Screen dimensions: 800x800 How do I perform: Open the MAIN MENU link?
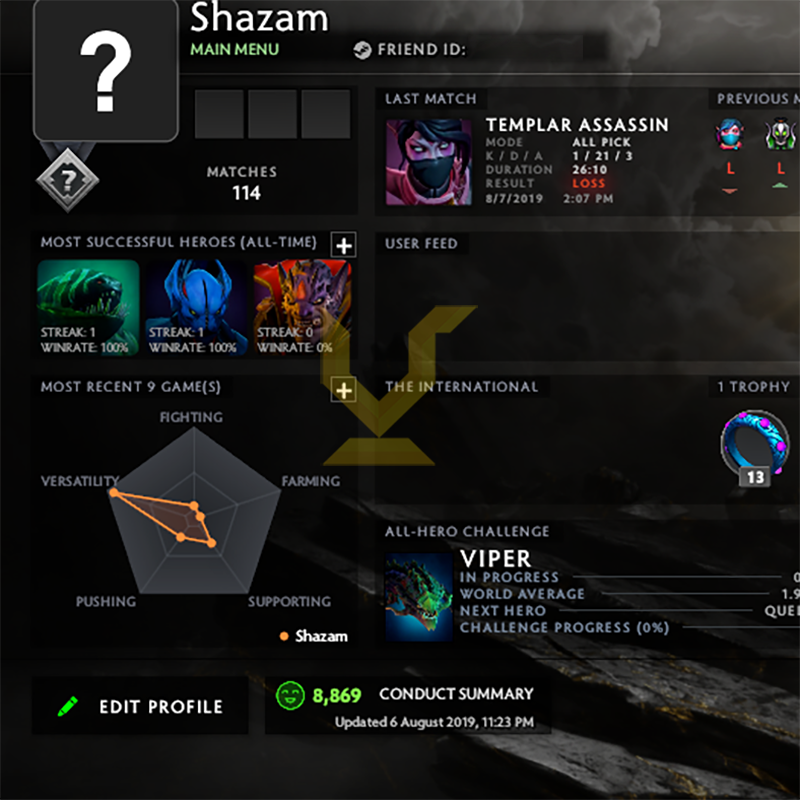click(235, 49)
